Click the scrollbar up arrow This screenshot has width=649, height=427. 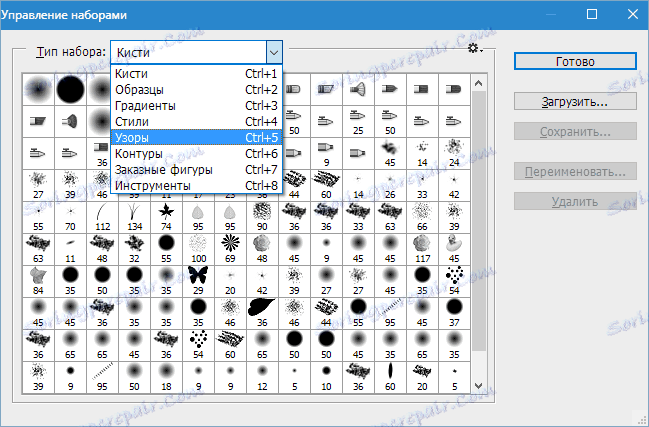(x=479, y=83)
